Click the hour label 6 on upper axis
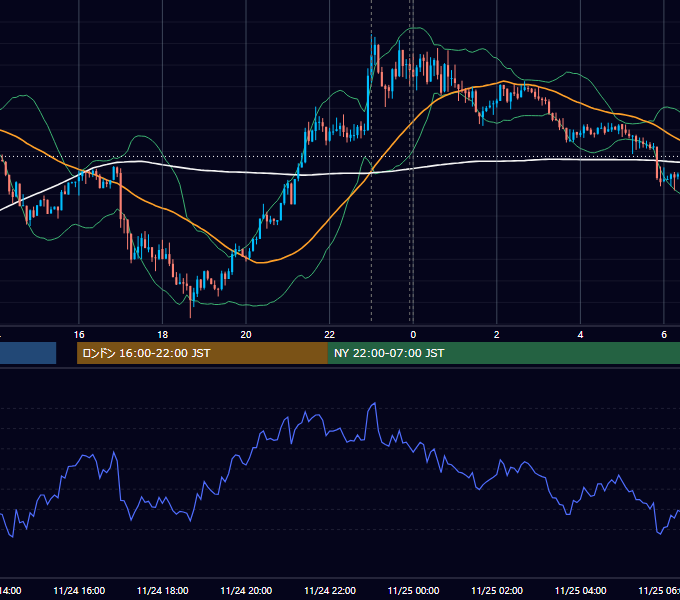 (664, 335)
